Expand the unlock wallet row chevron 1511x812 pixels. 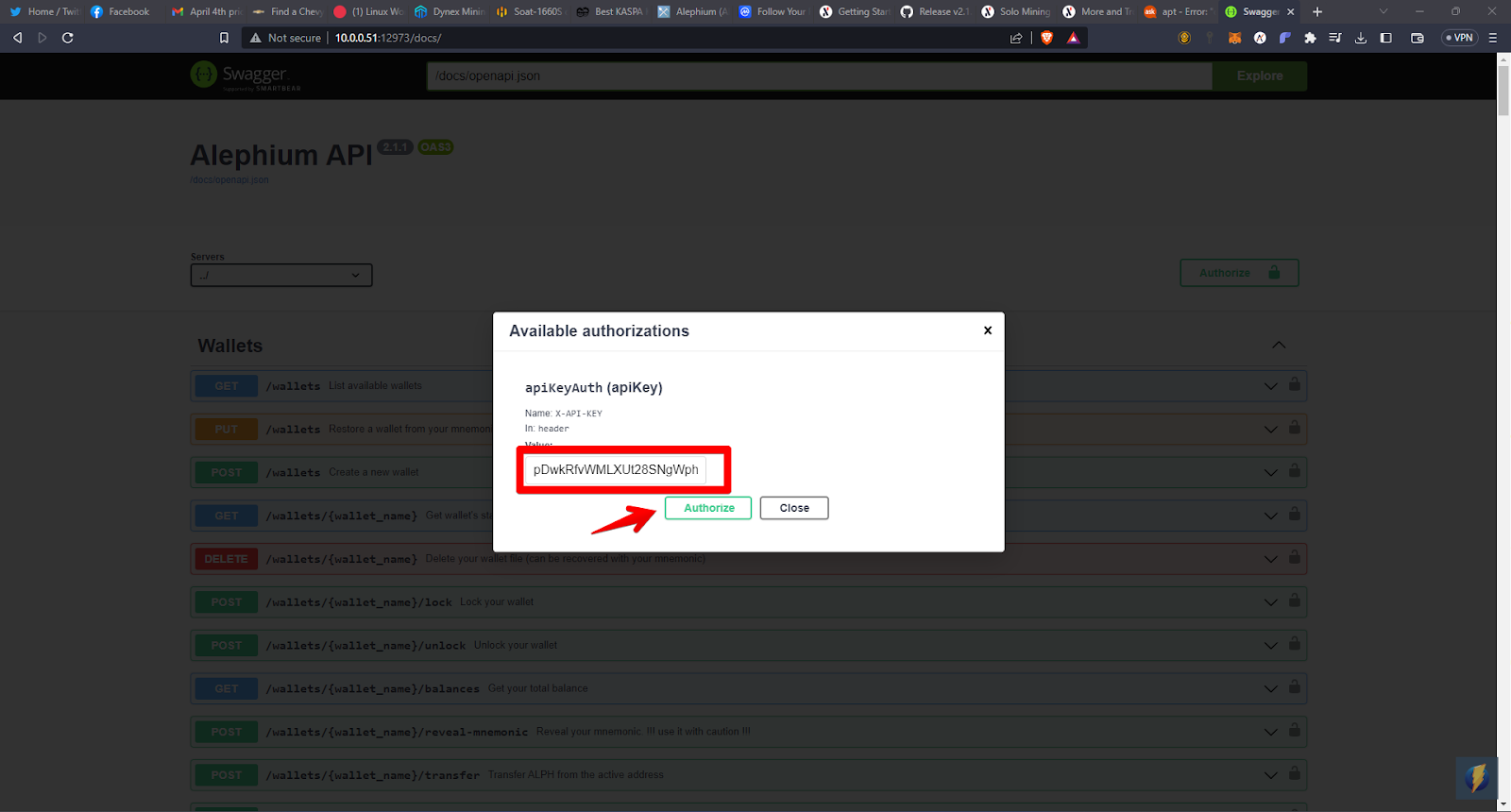tap(1271, 646)
